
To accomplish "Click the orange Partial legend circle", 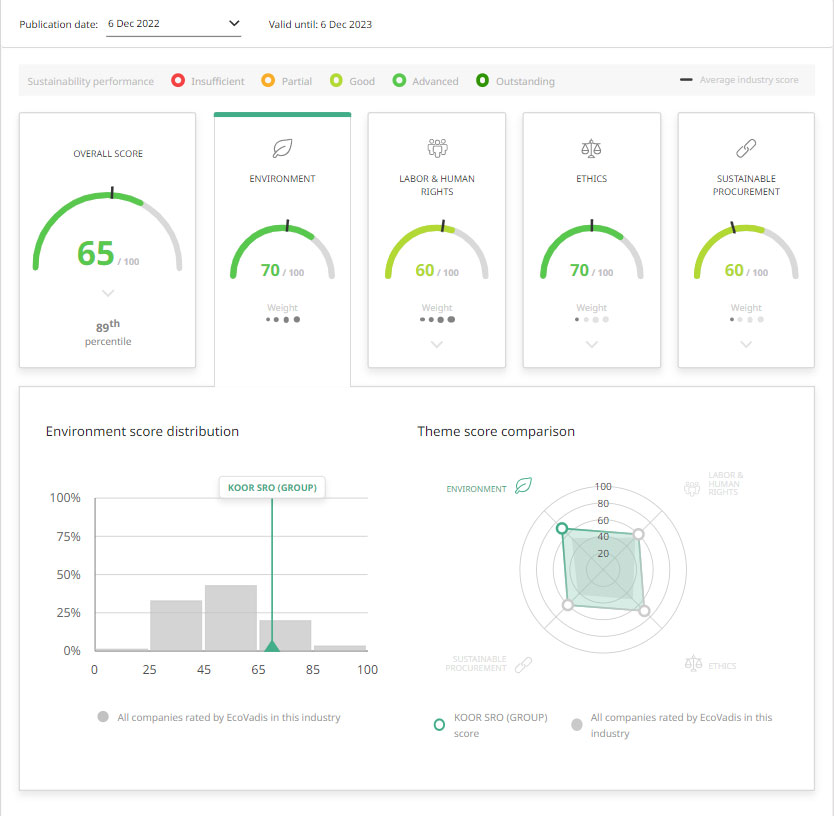I will pyautogui.click(x=268, y=80).
